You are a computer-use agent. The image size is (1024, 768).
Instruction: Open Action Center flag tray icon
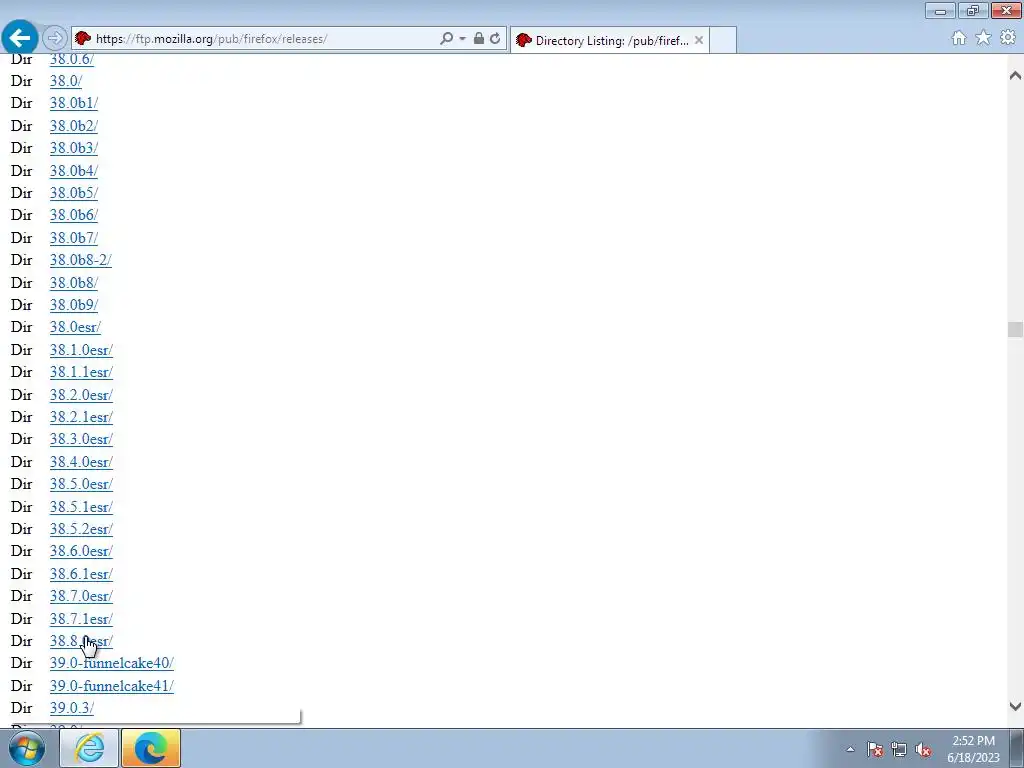(x=875, y=750)
